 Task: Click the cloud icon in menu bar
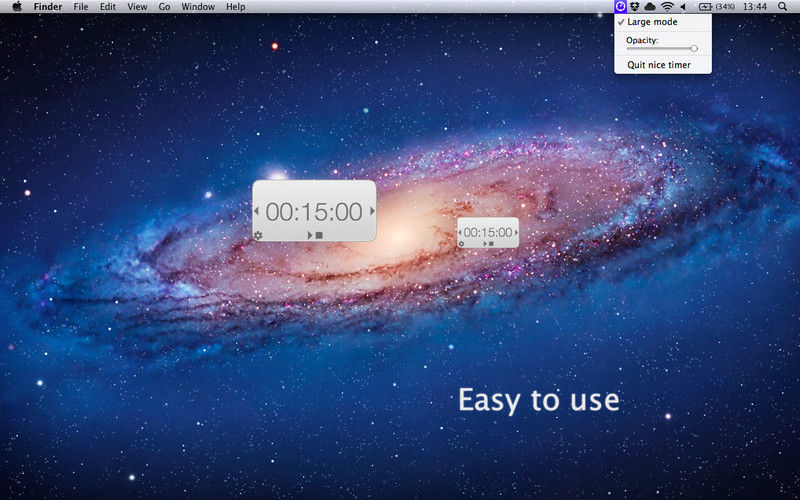pyautogui.click(x=649, y=7)
